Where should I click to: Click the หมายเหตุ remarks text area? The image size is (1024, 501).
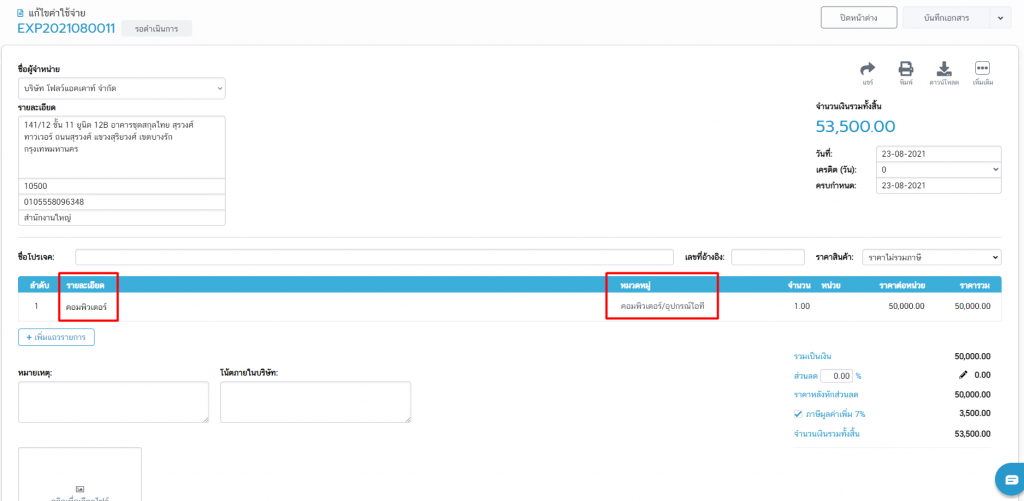pyautogui.click(x=113, y=402)
